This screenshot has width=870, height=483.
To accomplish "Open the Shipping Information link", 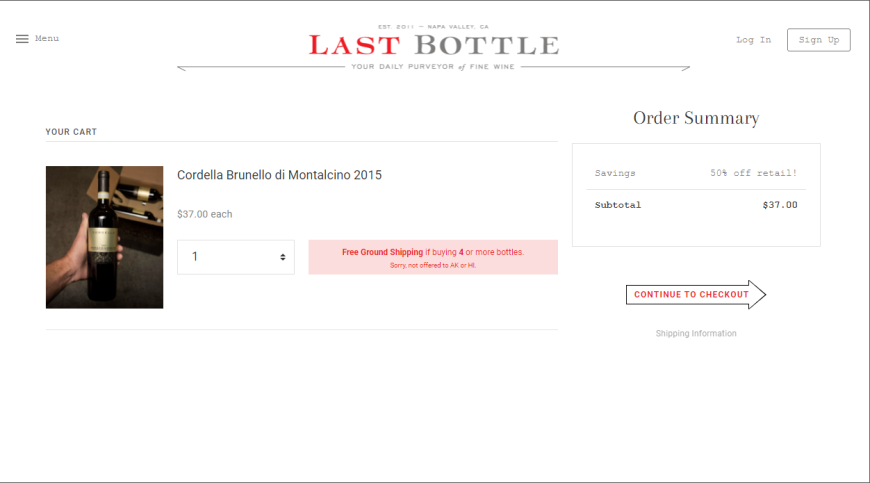I will [696, 333].
